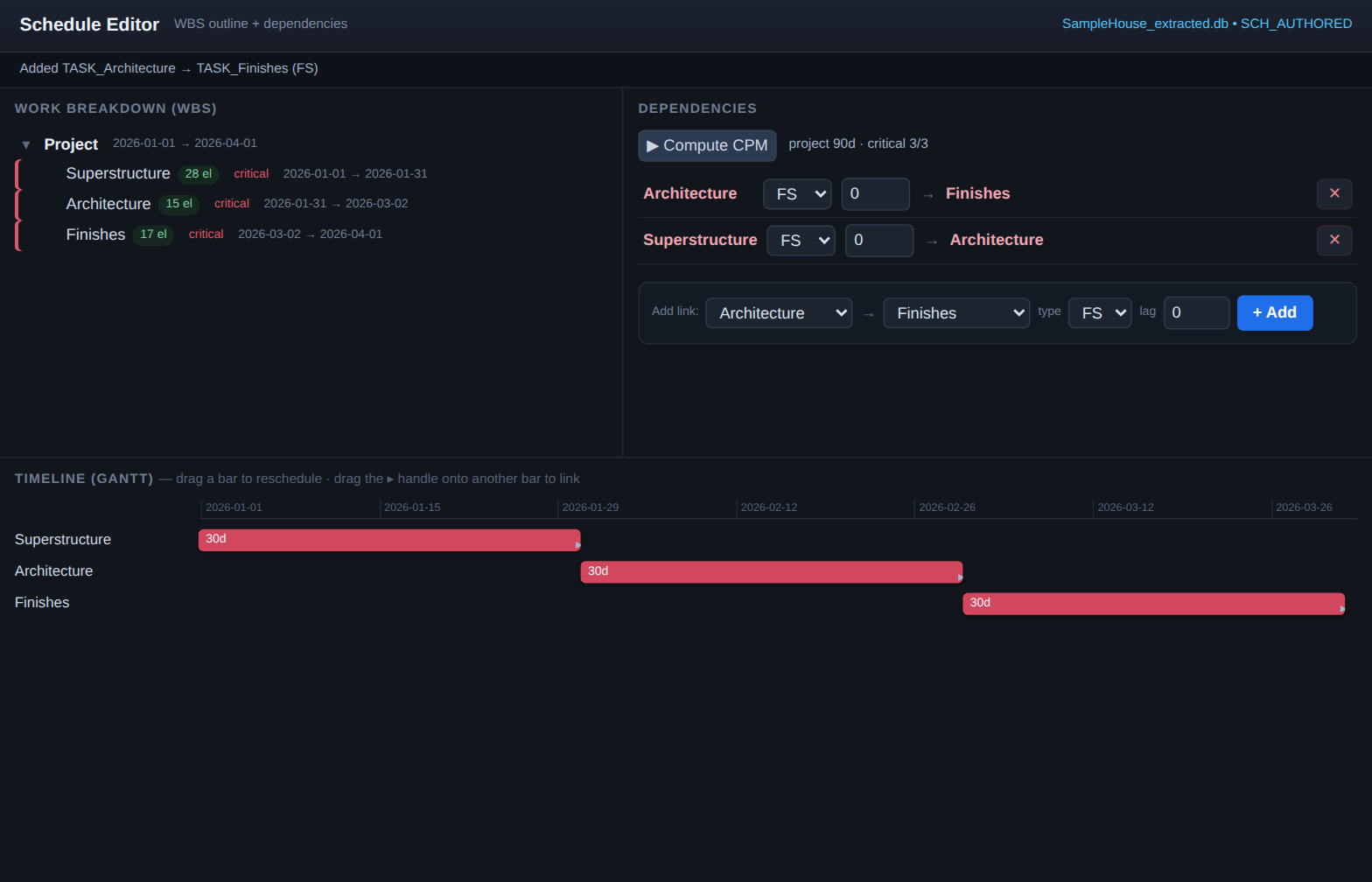Click the Finishes label in Gantt
This screenshot has height=882, width=1372.
pos(42,603)
